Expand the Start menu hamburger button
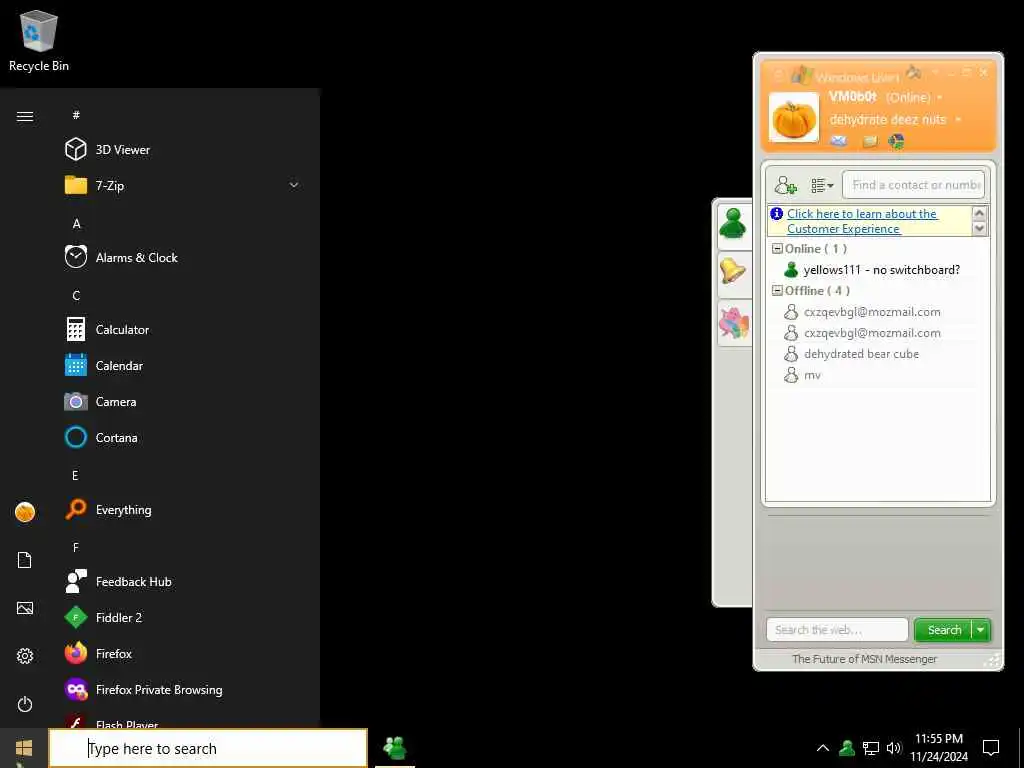1024x768 pixels. 25,116
